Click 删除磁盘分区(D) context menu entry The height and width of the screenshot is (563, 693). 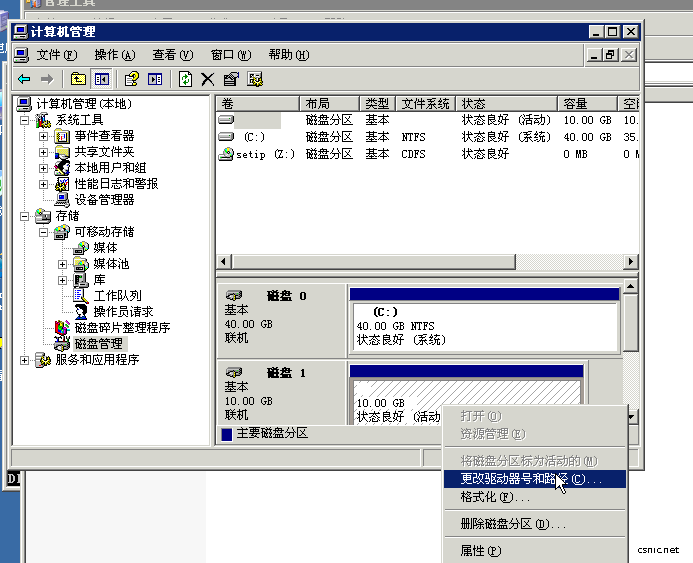click(512, 524)
